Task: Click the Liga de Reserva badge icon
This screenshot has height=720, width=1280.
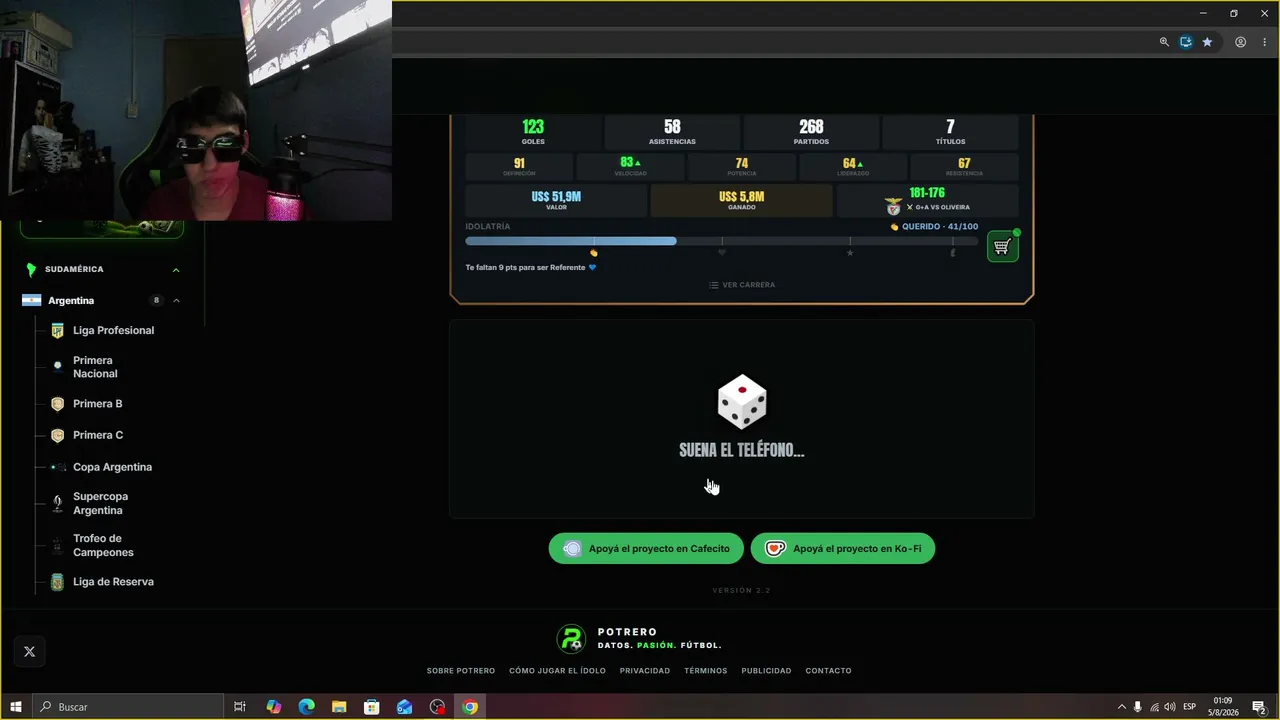Action: pyautogui.click(x=57, y=582)
